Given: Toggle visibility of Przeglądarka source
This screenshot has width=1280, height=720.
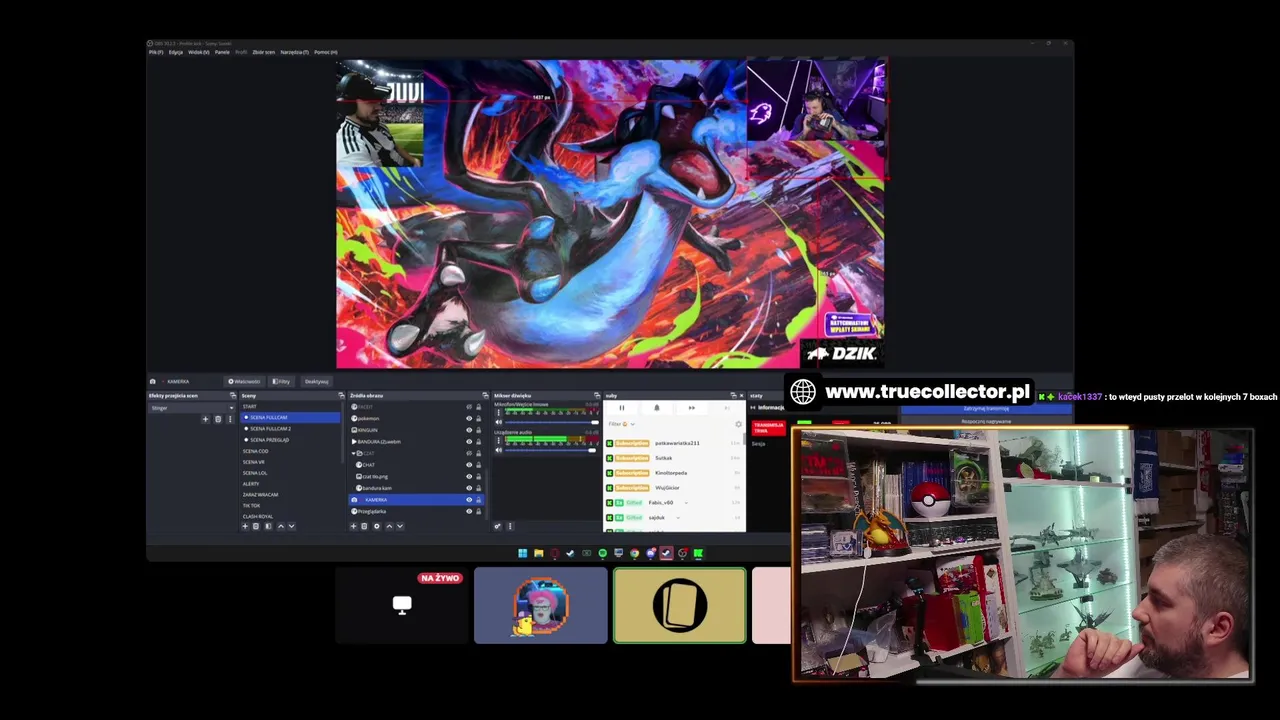Looking at the screenshot, I should coord(469,511).
